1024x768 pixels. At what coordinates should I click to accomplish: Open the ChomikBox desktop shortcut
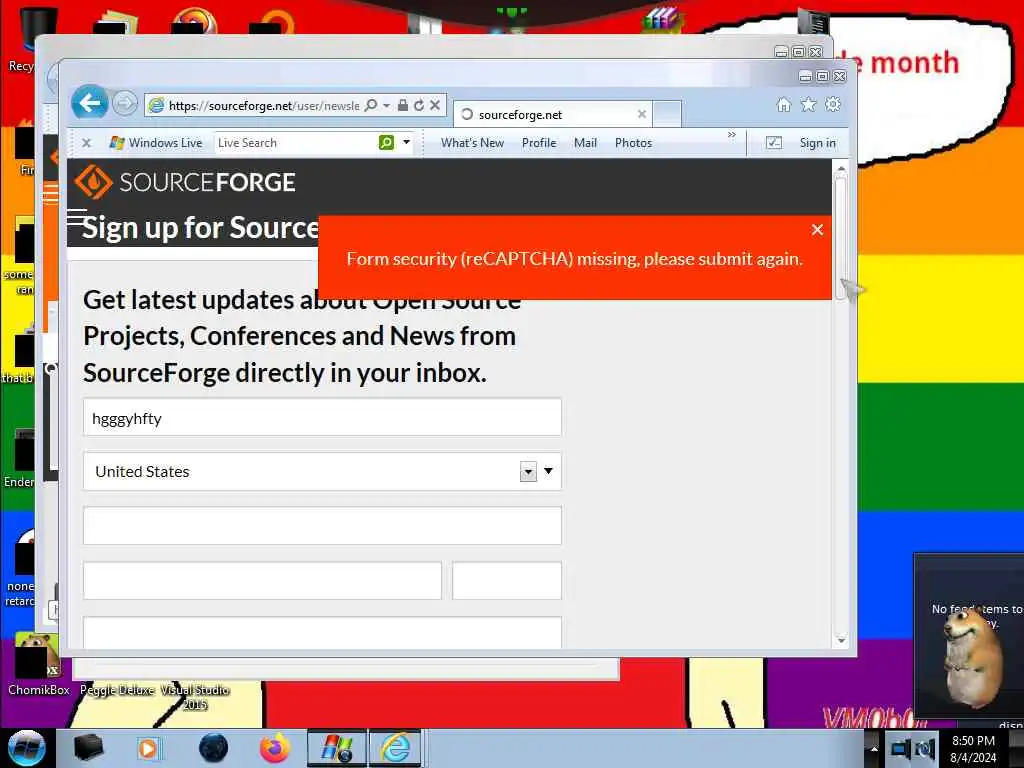[x=38, y=664]
